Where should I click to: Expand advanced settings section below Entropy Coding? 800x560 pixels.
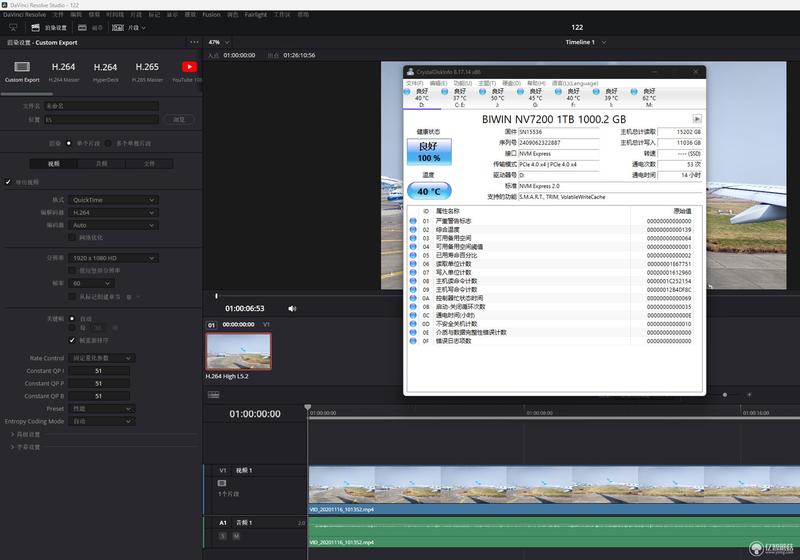26,435
